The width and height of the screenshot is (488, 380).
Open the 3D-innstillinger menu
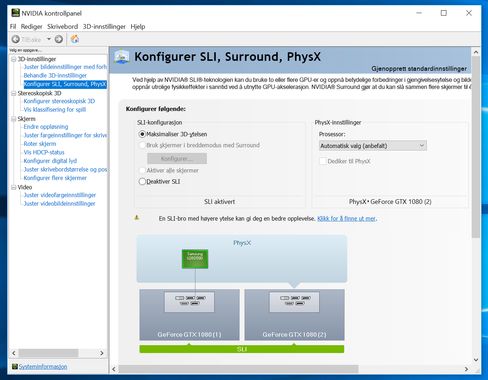tap(104, 27)
